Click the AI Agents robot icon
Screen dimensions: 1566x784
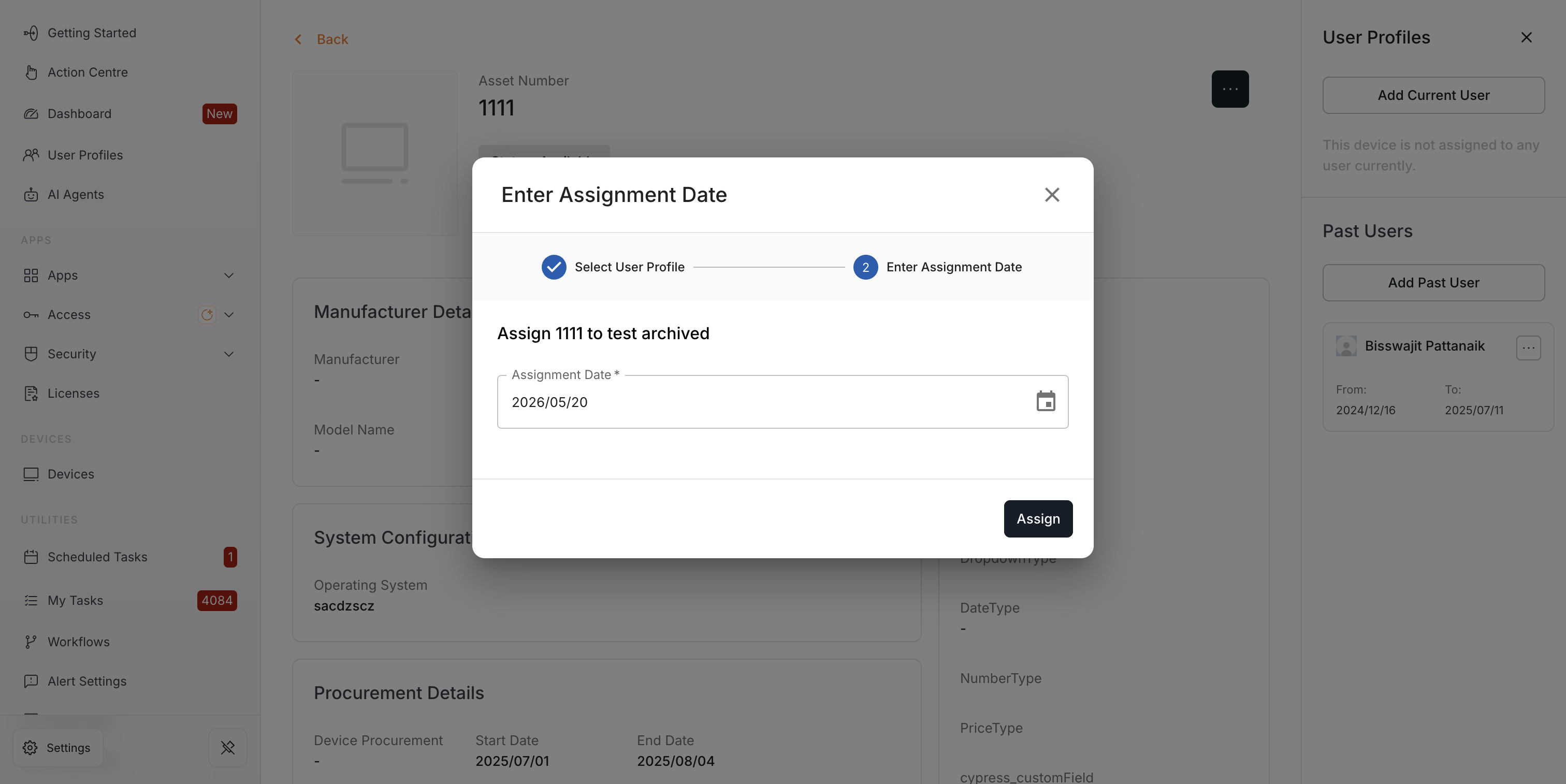click(x=31, y=195)
